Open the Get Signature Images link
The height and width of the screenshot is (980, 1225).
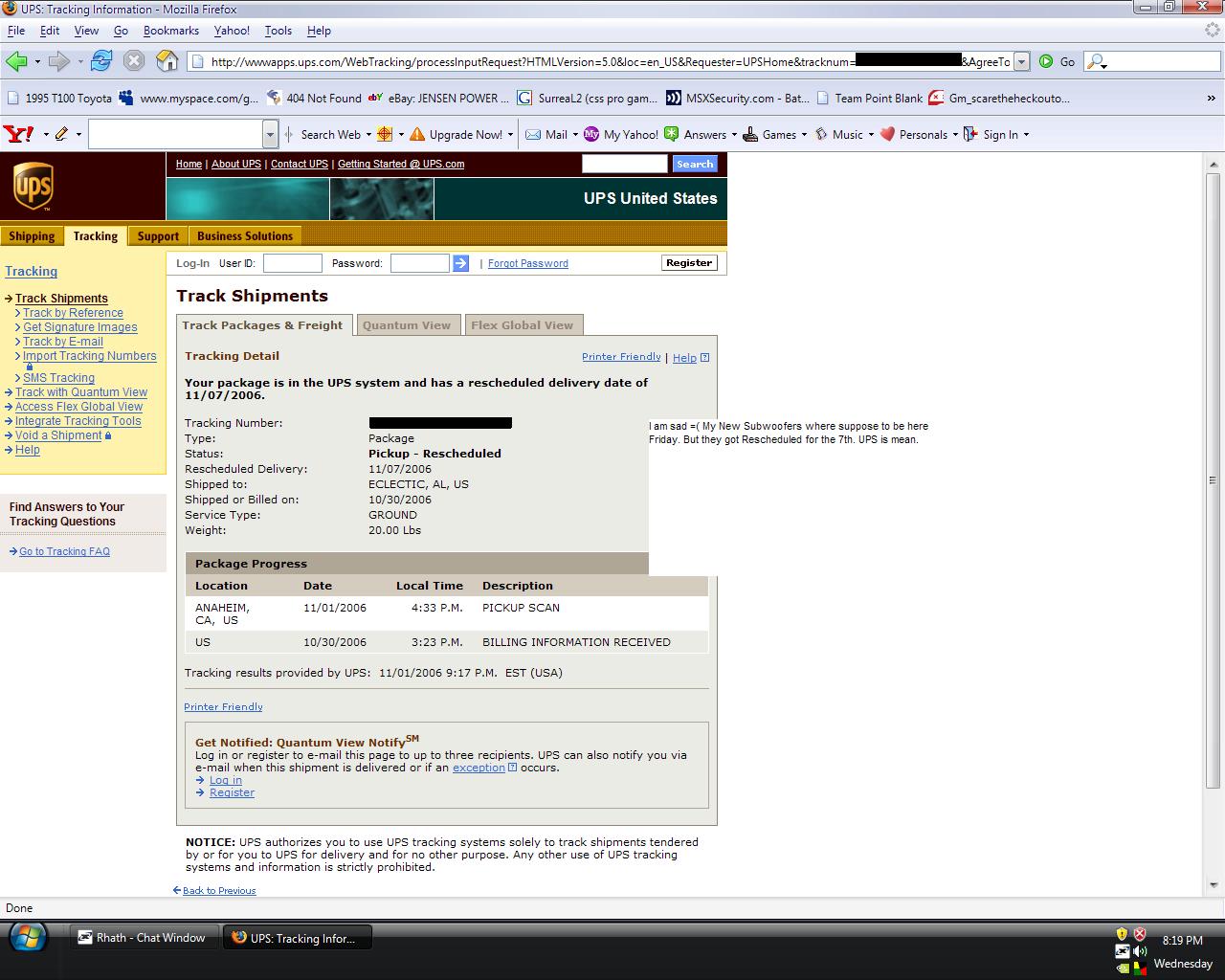pyautogui.click(x=80, y=327)
